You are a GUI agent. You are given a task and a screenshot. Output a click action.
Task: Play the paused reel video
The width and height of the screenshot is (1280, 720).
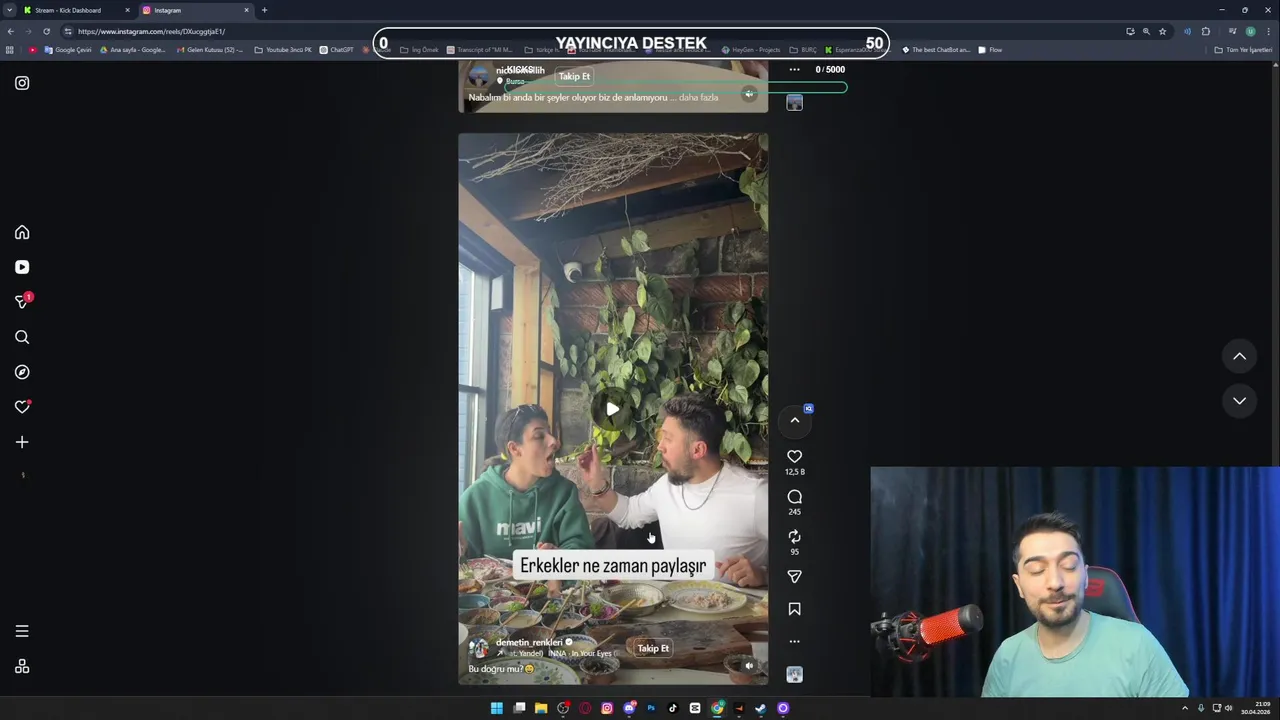[612, 409]
